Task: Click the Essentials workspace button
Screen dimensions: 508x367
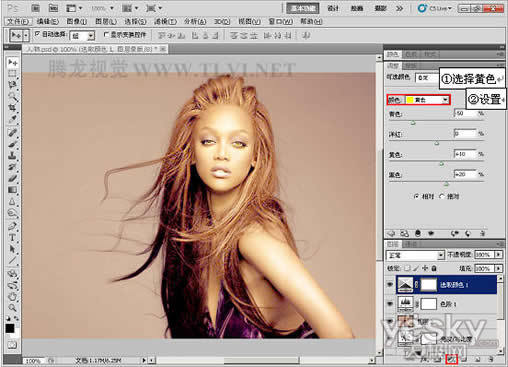Action: coord(303,8)
